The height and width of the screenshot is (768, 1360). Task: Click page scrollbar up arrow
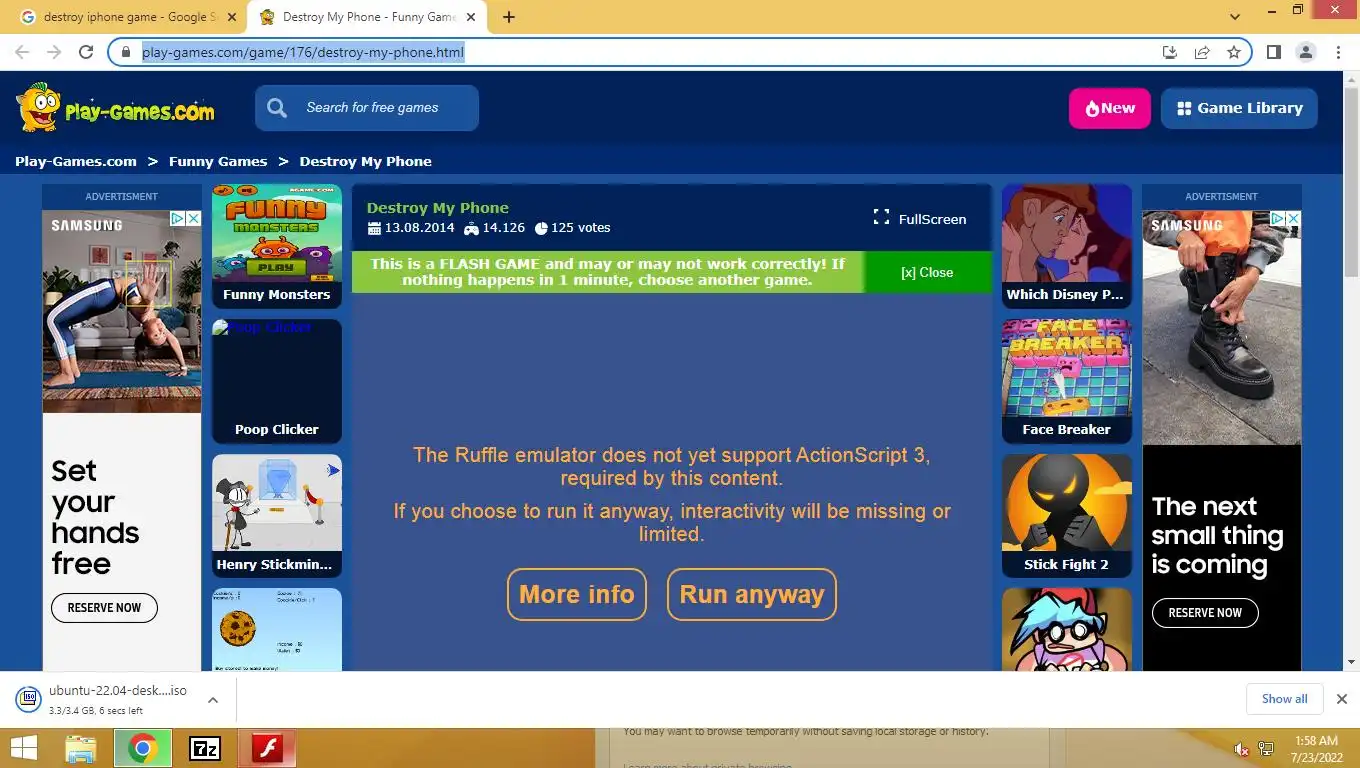(1351, 79)
